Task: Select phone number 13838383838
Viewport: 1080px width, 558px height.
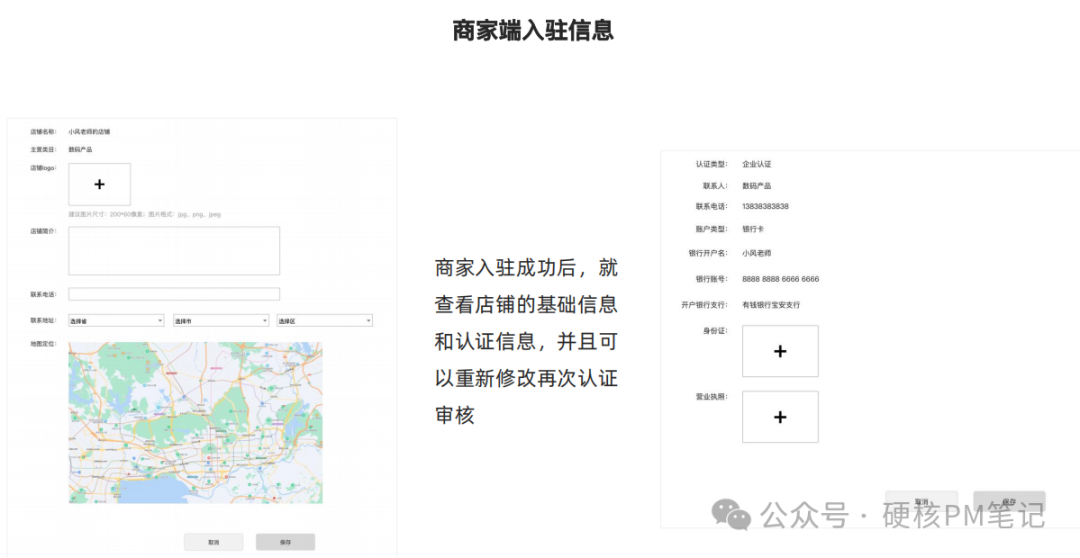Action: (x=765, y=206)
